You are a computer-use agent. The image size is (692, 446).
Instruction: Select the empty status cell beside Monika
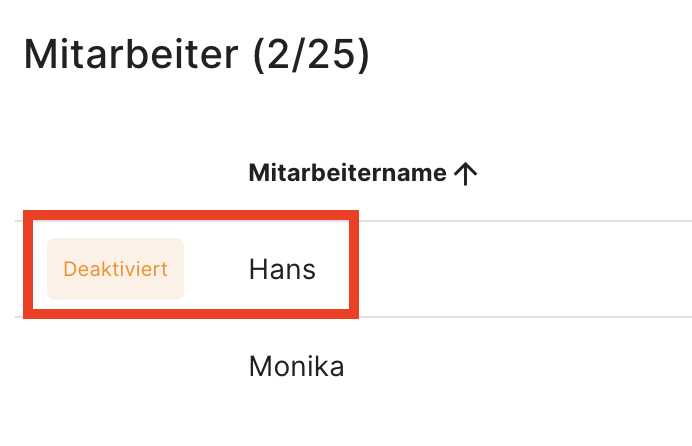click(115, 367)
